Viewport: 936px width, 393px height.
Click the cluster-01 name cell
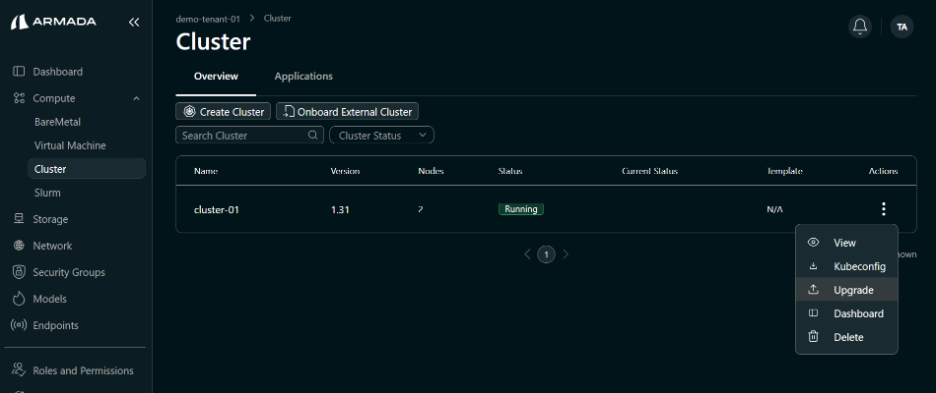(217, 210)
